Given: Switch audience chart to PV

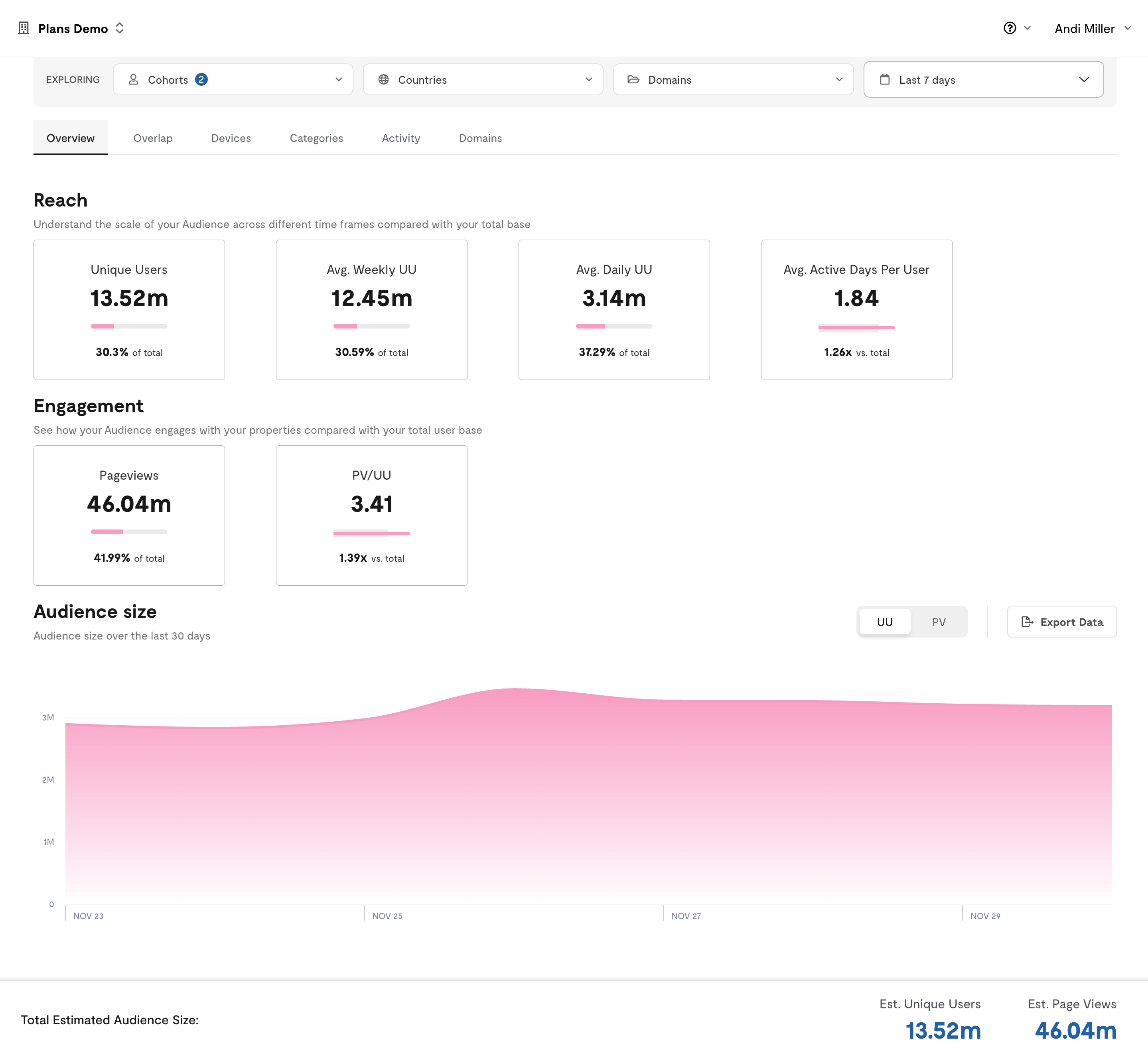Looking at the screenshot, I should (x=939, y=622).
